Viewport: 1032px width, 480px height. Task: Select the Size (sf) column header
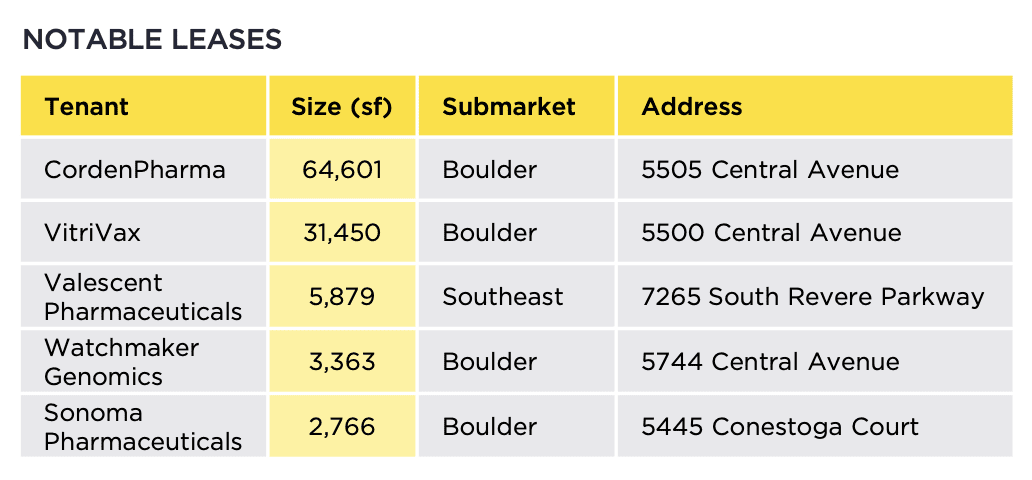[x=341, y=107]
